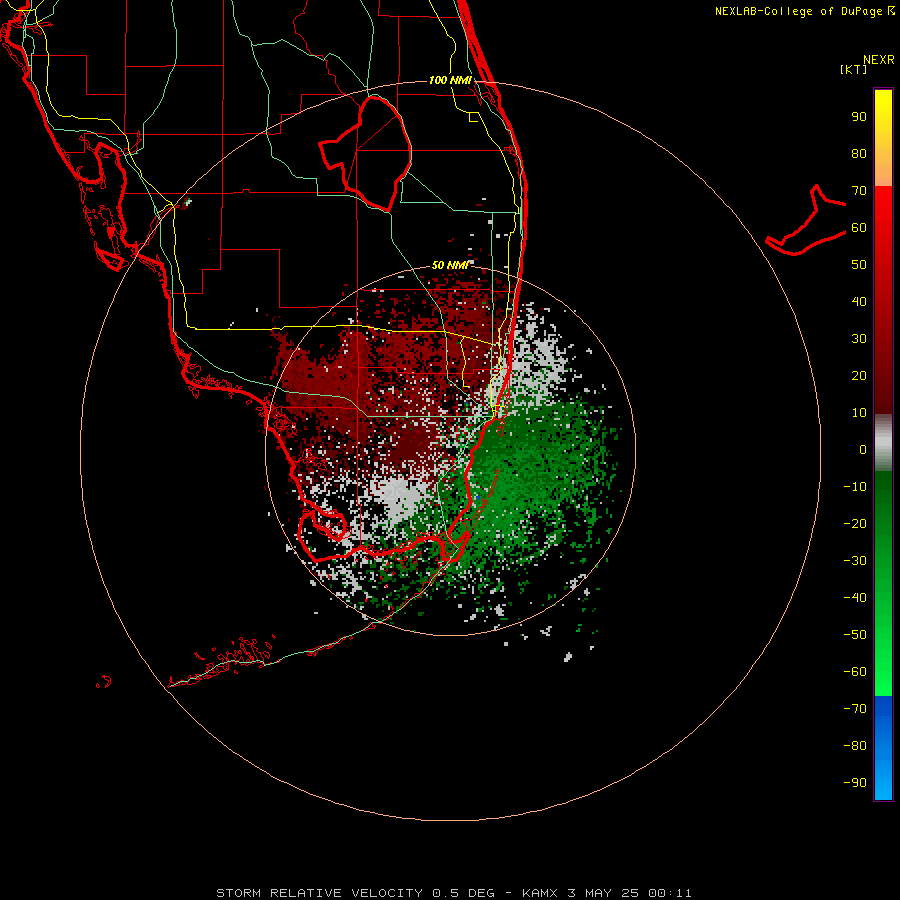The image size is (900, 900).
Task: Click the yellow top segment of the color scale
Action: click(x=883, y=137)
